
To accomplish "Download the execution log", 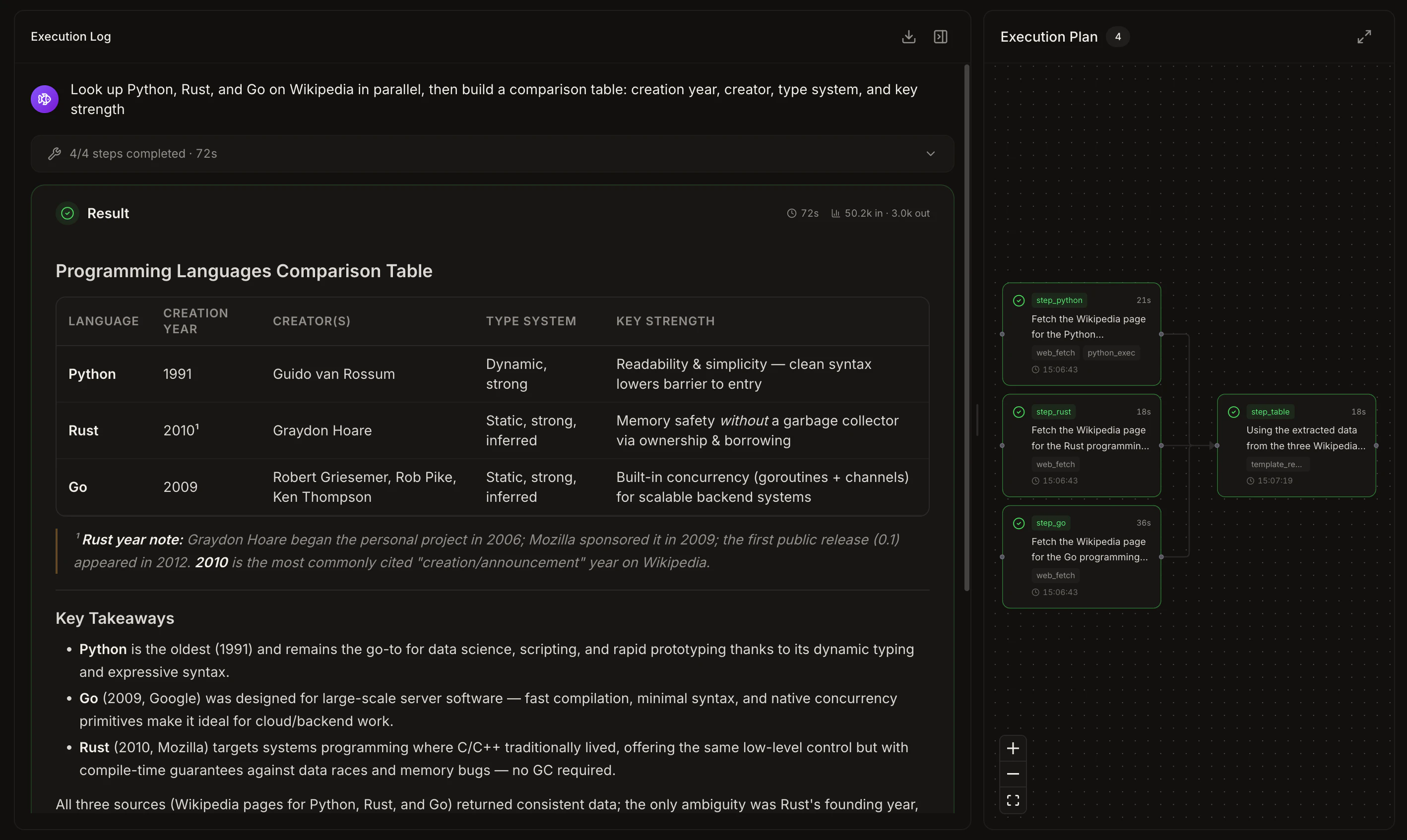I will (x=908, y=36).
